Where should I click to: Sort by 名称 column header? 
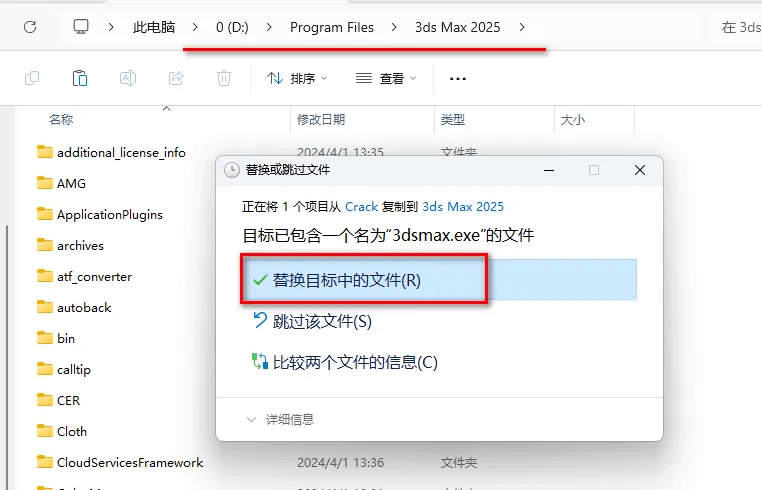(x=61, y=120)
